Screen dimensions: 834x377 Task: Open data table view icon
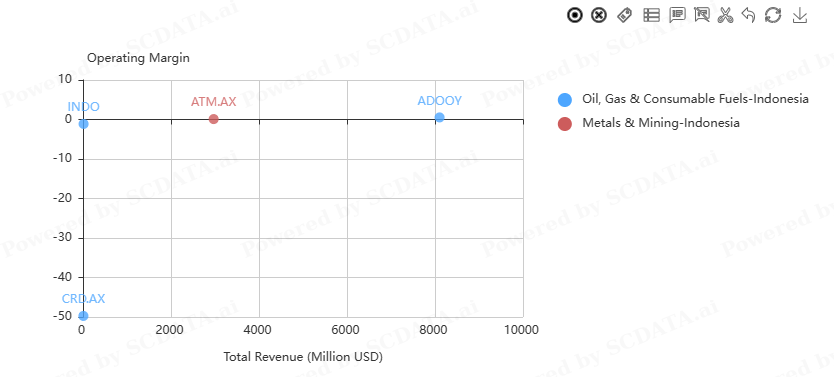coord(652,15)
